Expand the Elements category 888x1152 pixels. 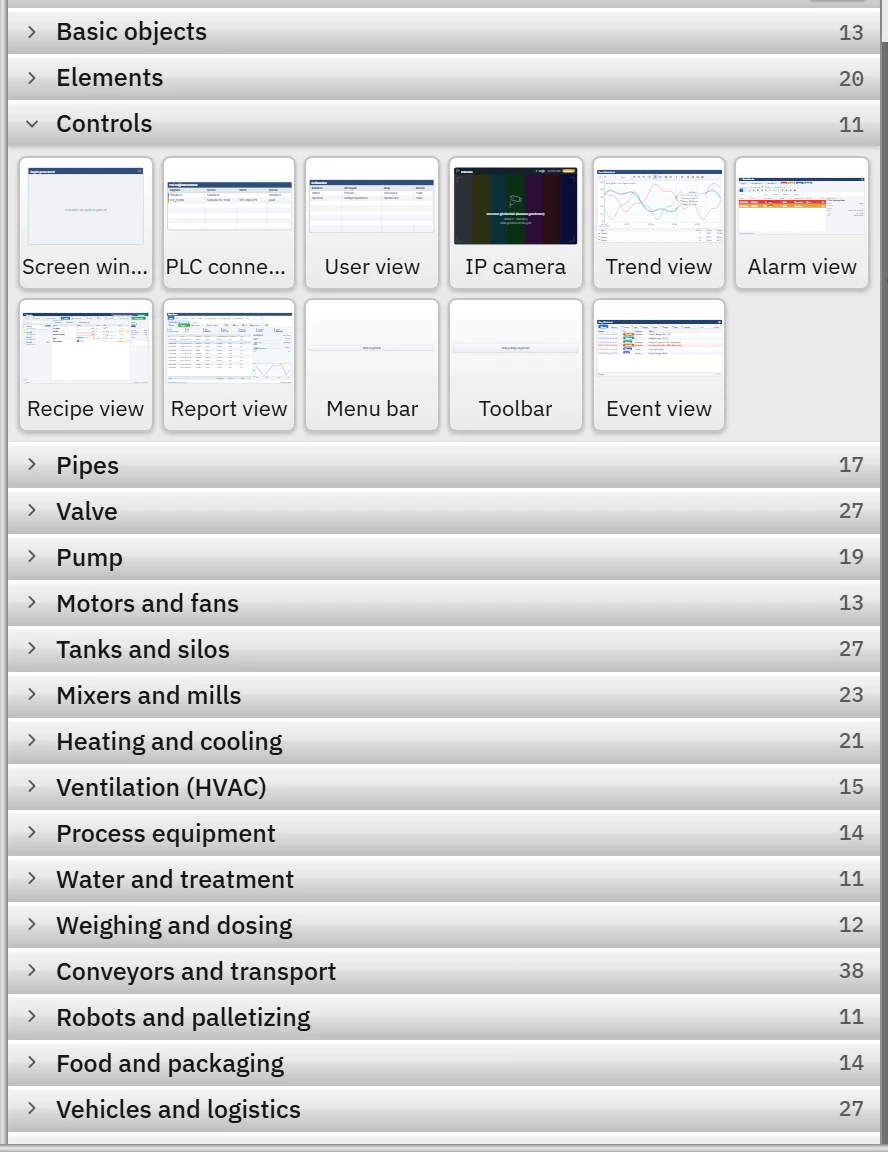(444, 78)
